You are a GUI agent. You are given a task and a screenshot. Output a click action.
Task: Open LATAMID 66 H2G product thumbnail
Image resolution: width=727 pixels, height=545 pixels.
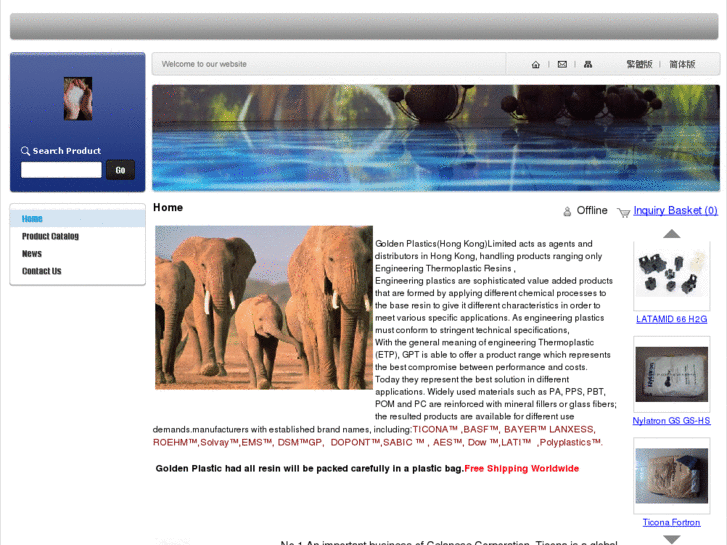coord(671,276)
